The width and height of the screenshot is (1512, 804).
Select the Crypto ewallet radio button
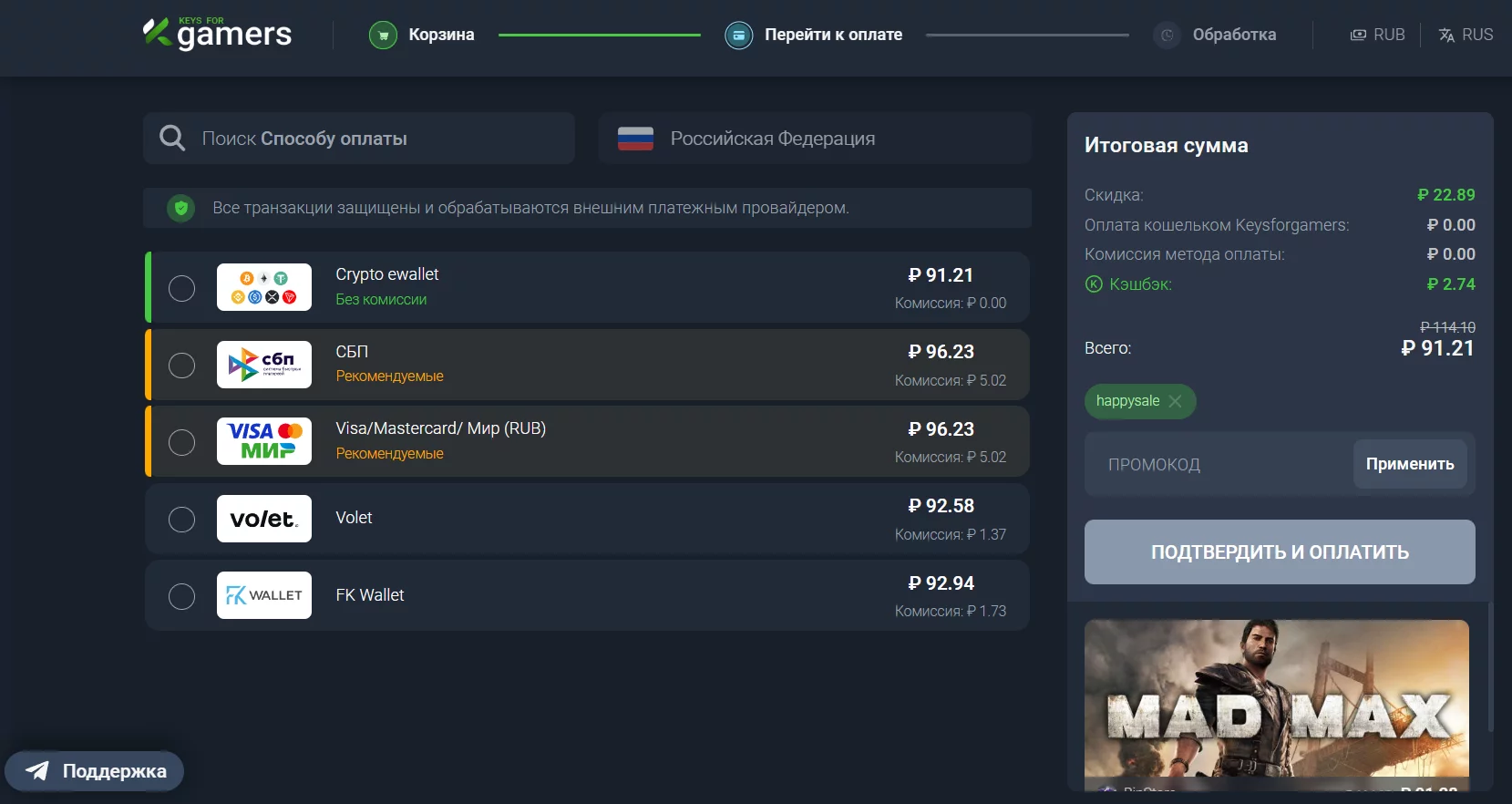(182, 288)
